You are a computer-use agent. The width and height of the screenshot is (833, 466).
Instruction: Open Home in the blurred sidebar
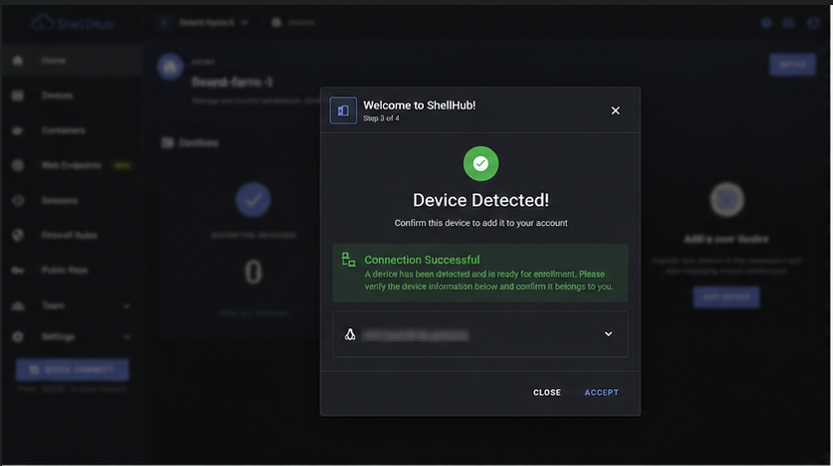coord(72,61)
